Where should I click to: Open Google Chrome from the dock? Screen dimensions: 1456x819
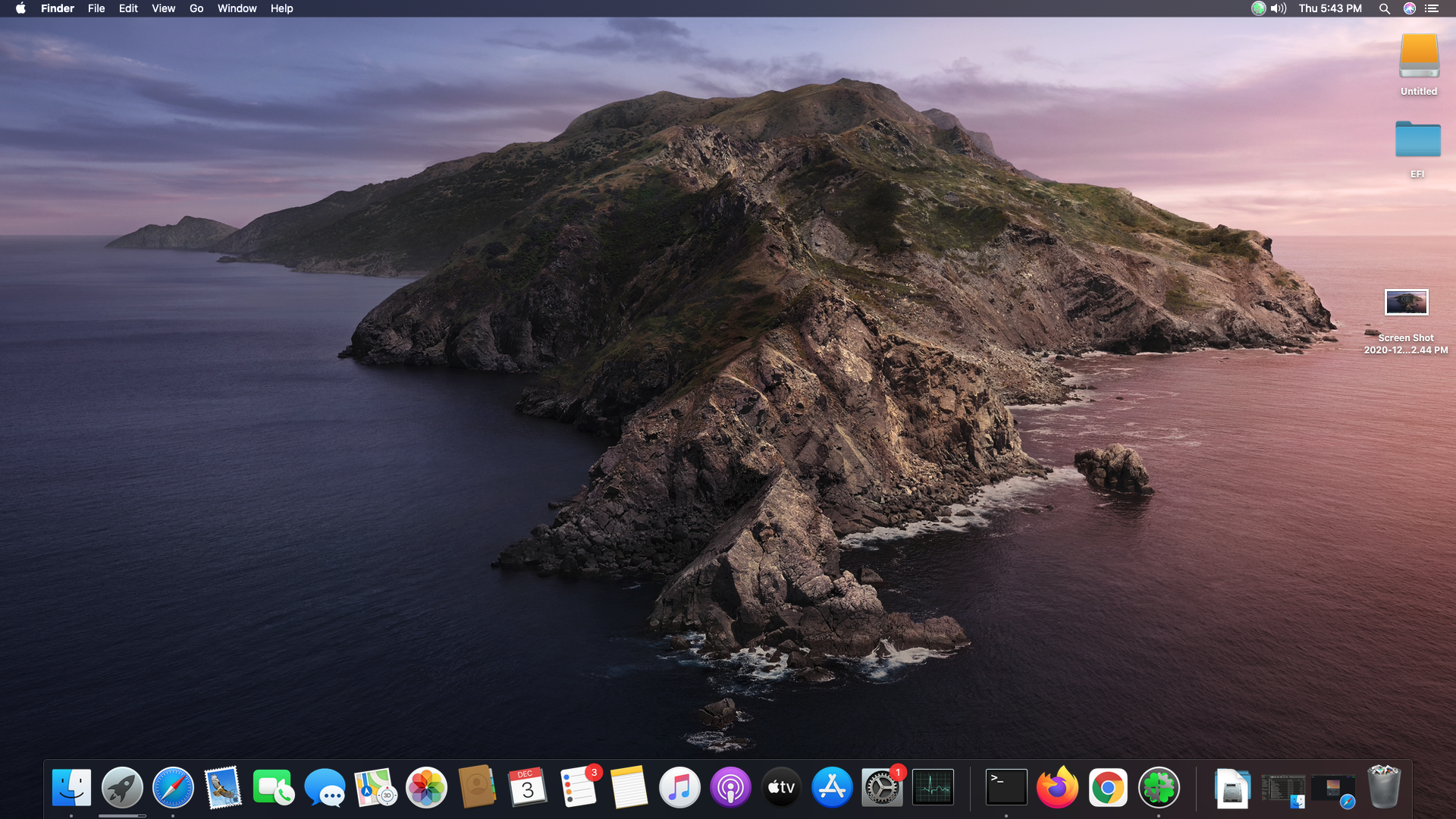[x=1108, y=788]
